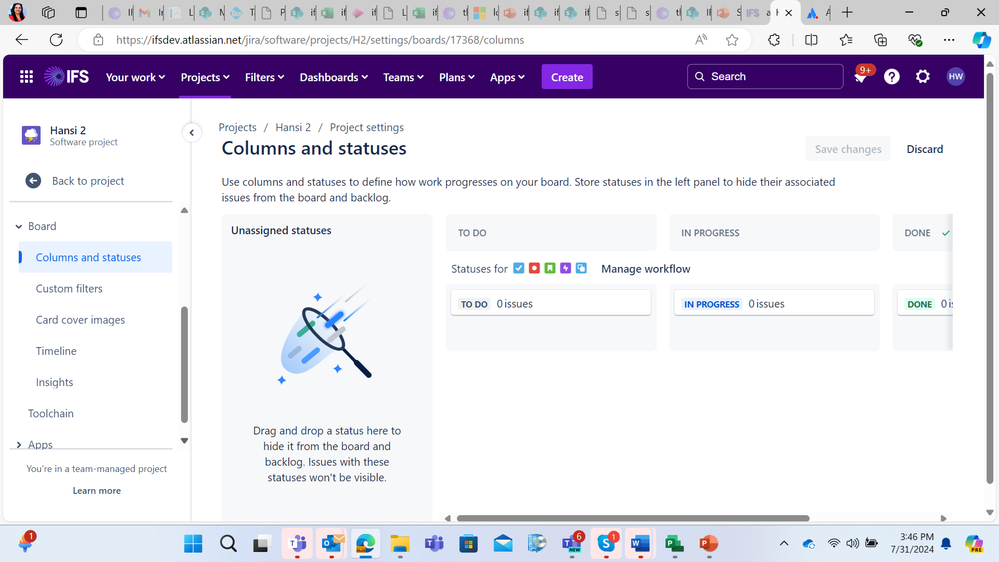Click the Manage workflow link
This screenshot has width=999, height=562.
[645, 269]
